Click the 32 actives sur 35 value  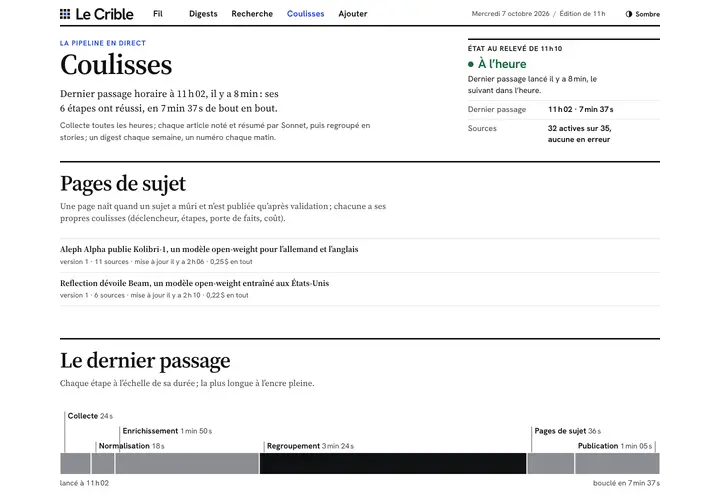(x=579, y=129)
